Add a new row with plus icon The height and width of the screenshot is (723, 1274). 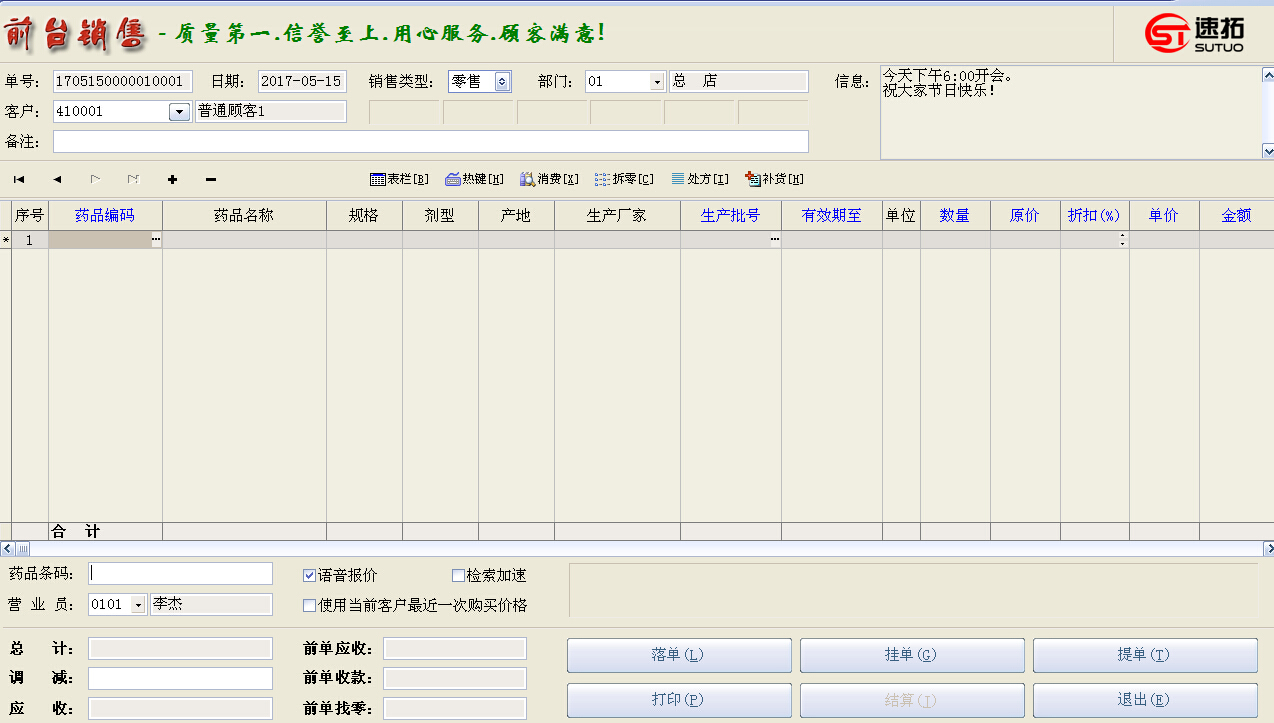(x=172, y=180)
